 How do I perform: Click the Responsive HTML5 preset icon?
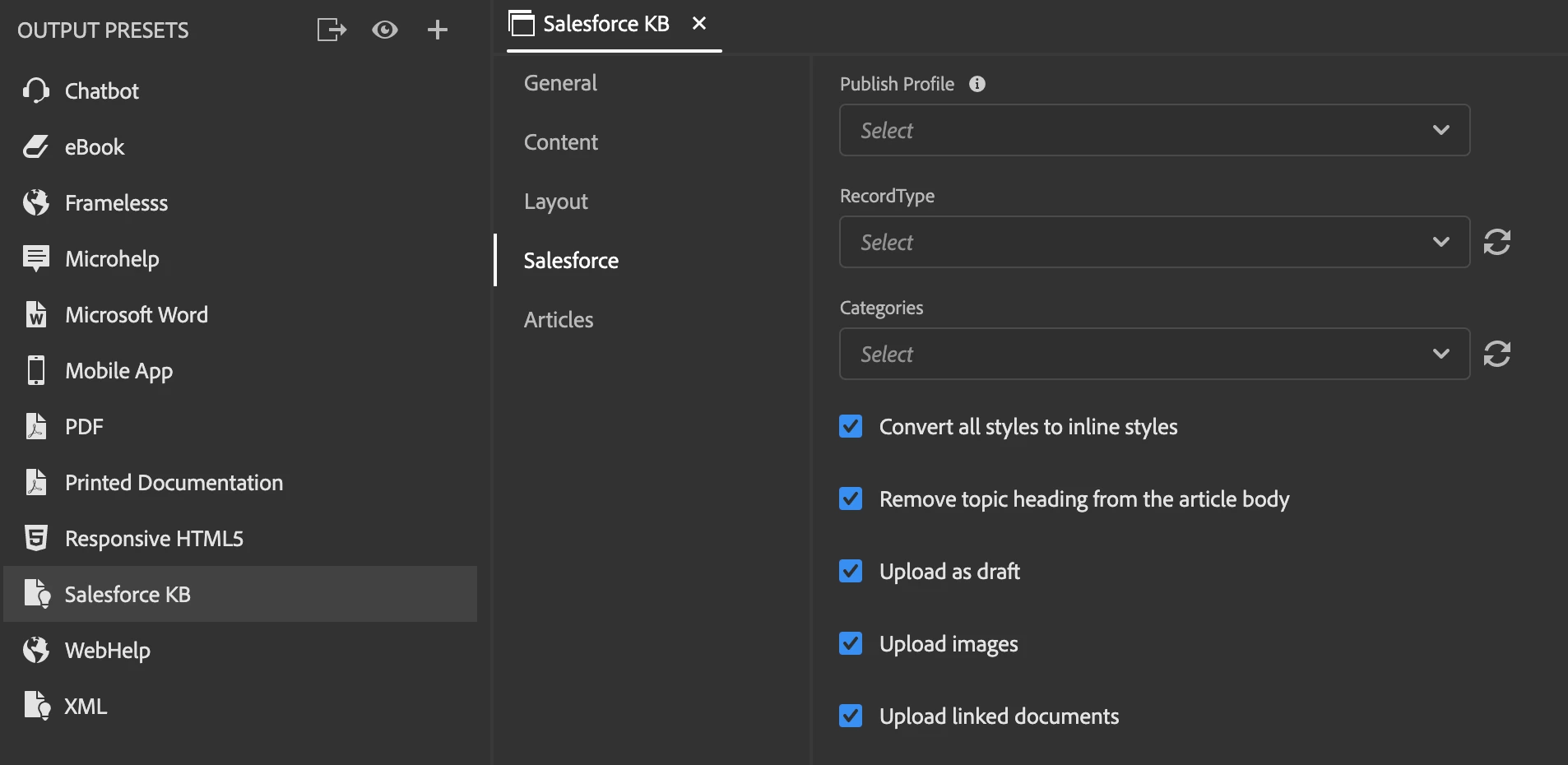coord(36,538)
